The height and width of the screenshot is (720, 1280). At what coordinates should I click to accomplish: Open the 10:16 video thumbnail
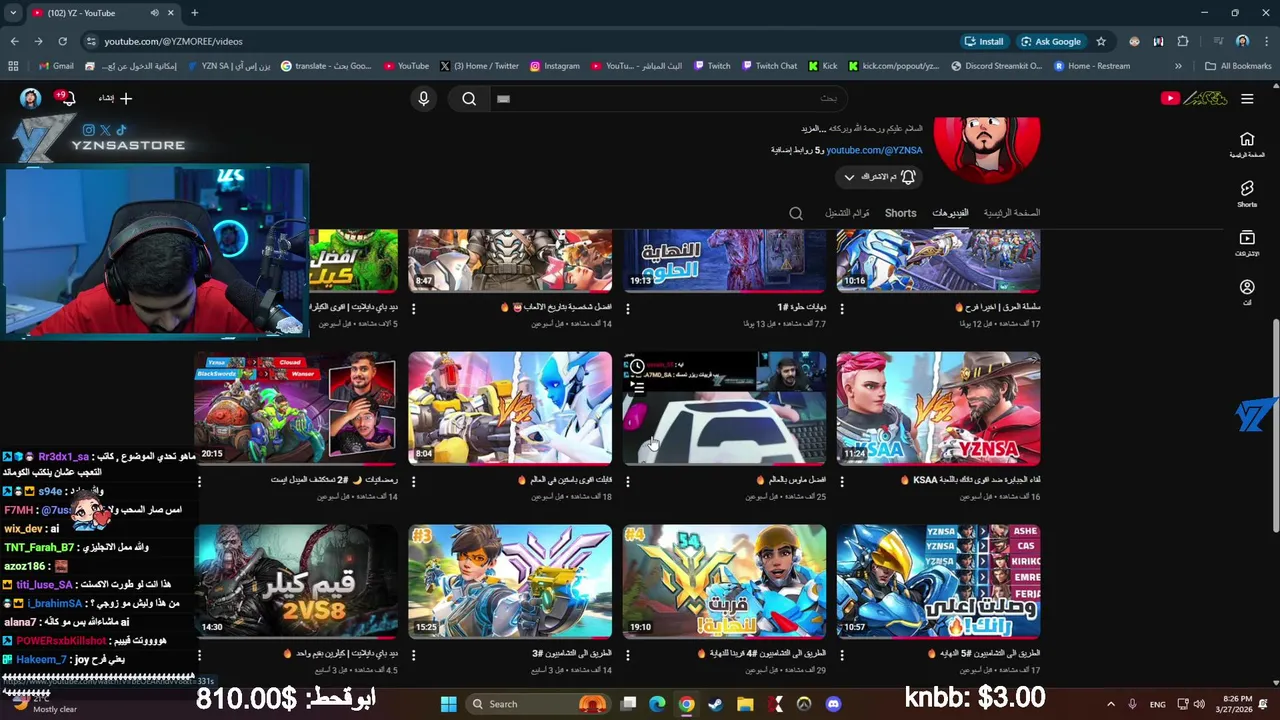point(938,260)
